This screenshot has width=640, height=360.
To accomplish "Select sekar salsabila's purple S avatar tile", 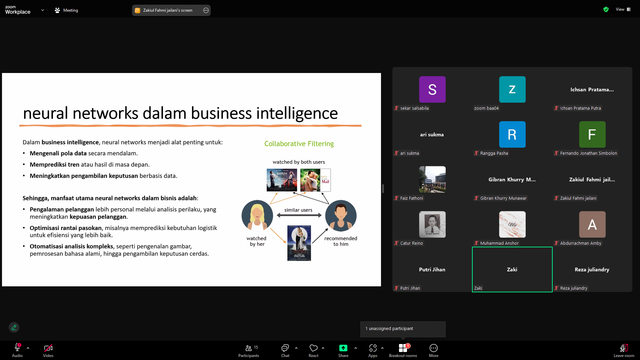I will (432, 89).
